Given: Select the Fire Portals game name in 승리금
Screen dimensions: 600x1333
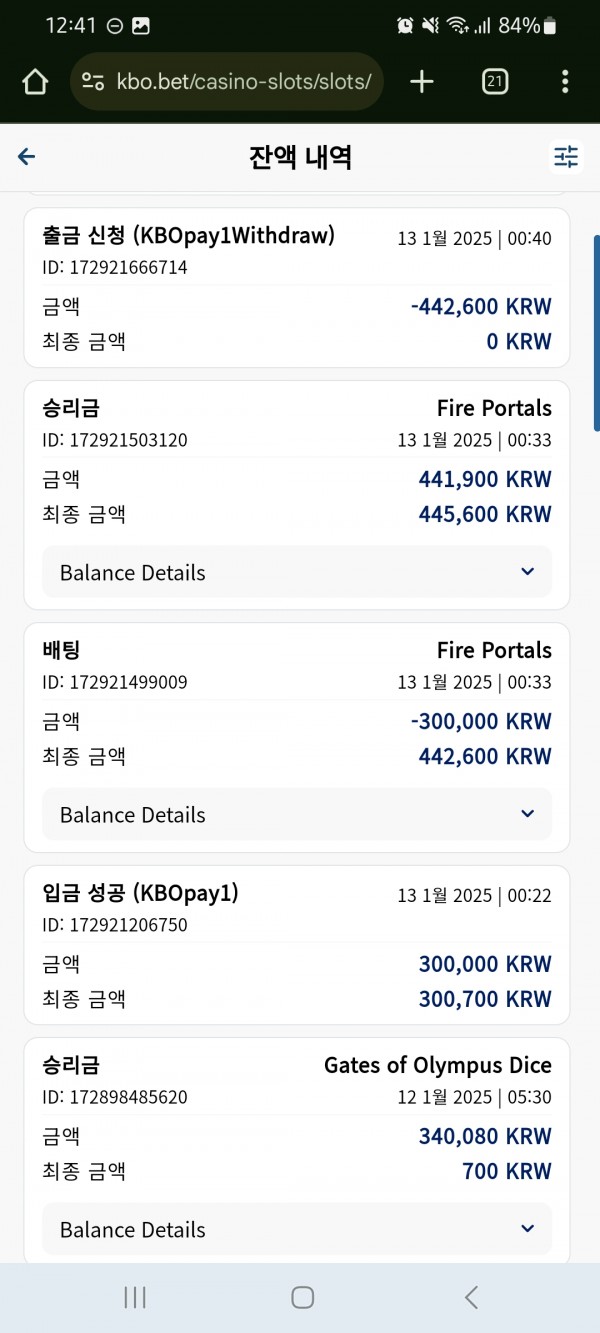Looking at the screenshot, I should point(494,408).
